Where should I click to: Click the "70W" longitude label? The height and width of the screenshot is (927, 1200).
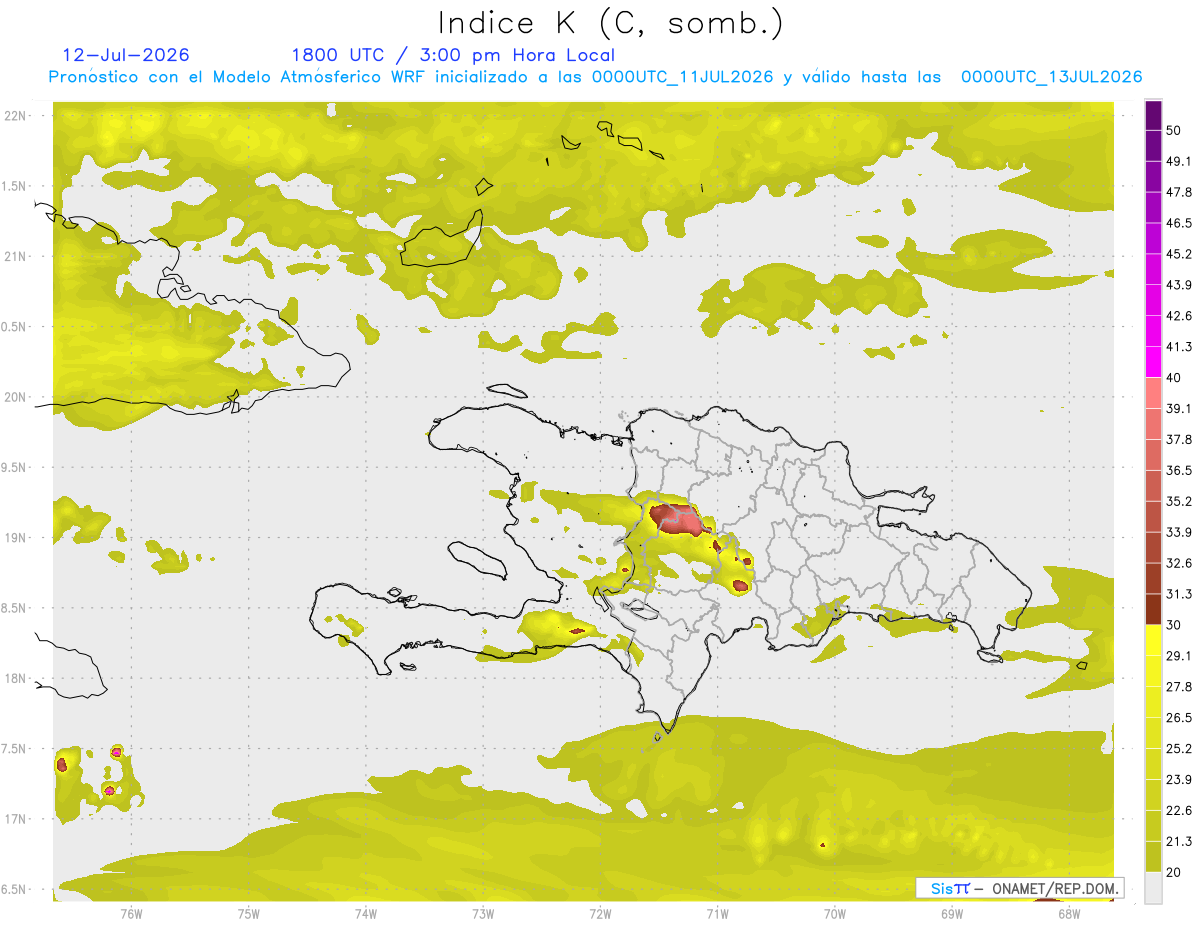tap(835, 914)
